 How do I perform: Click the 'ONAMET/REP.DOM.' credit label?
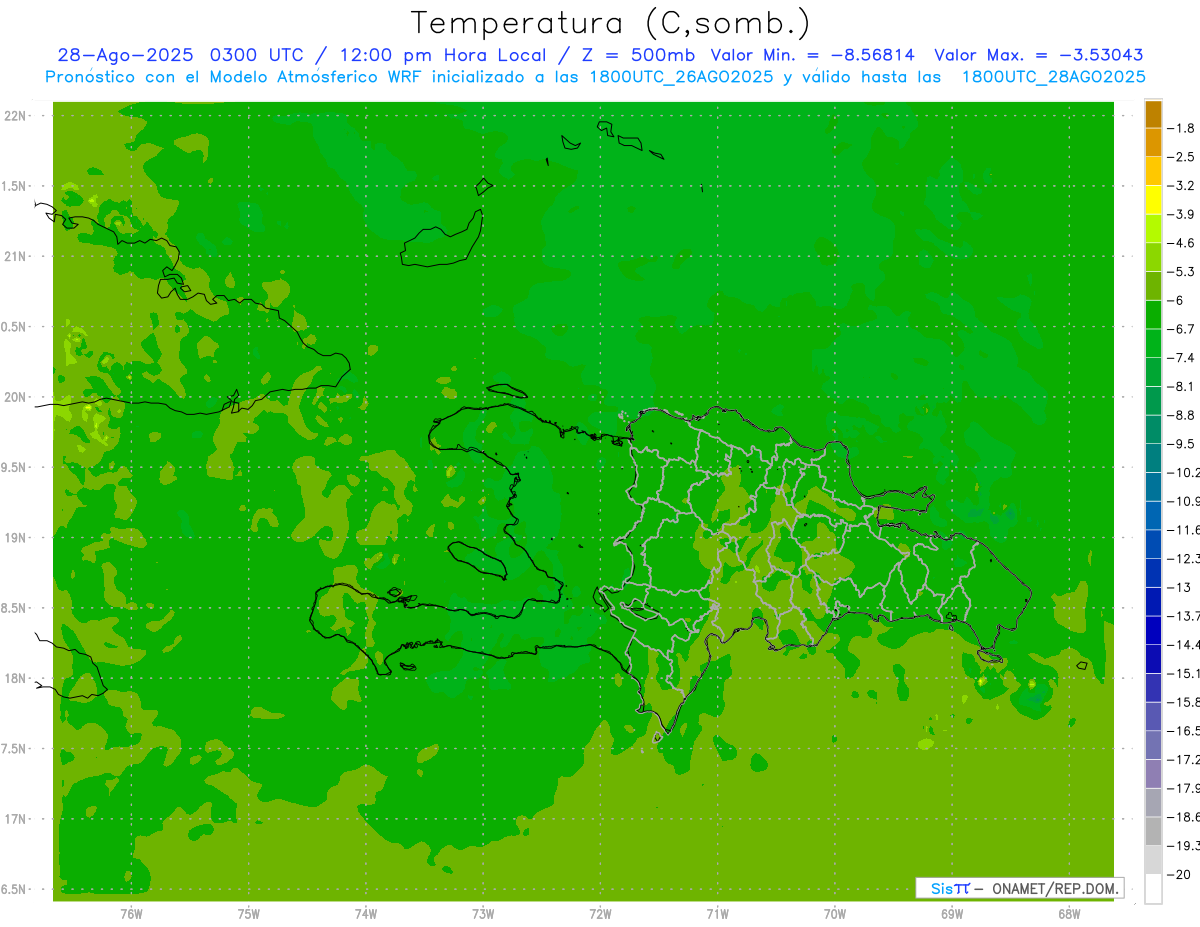[x=1053, y=888]
